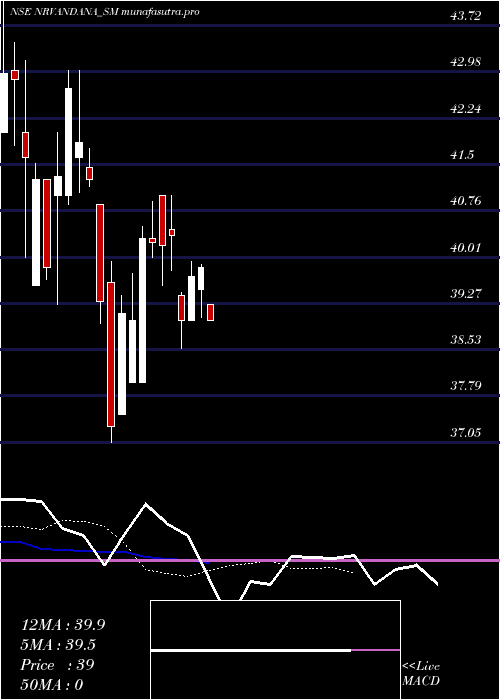Image resolution: width=500 pixels, height=700 pixels.
Task: Click the 38.53 price axis label
Action: point(466,340)
